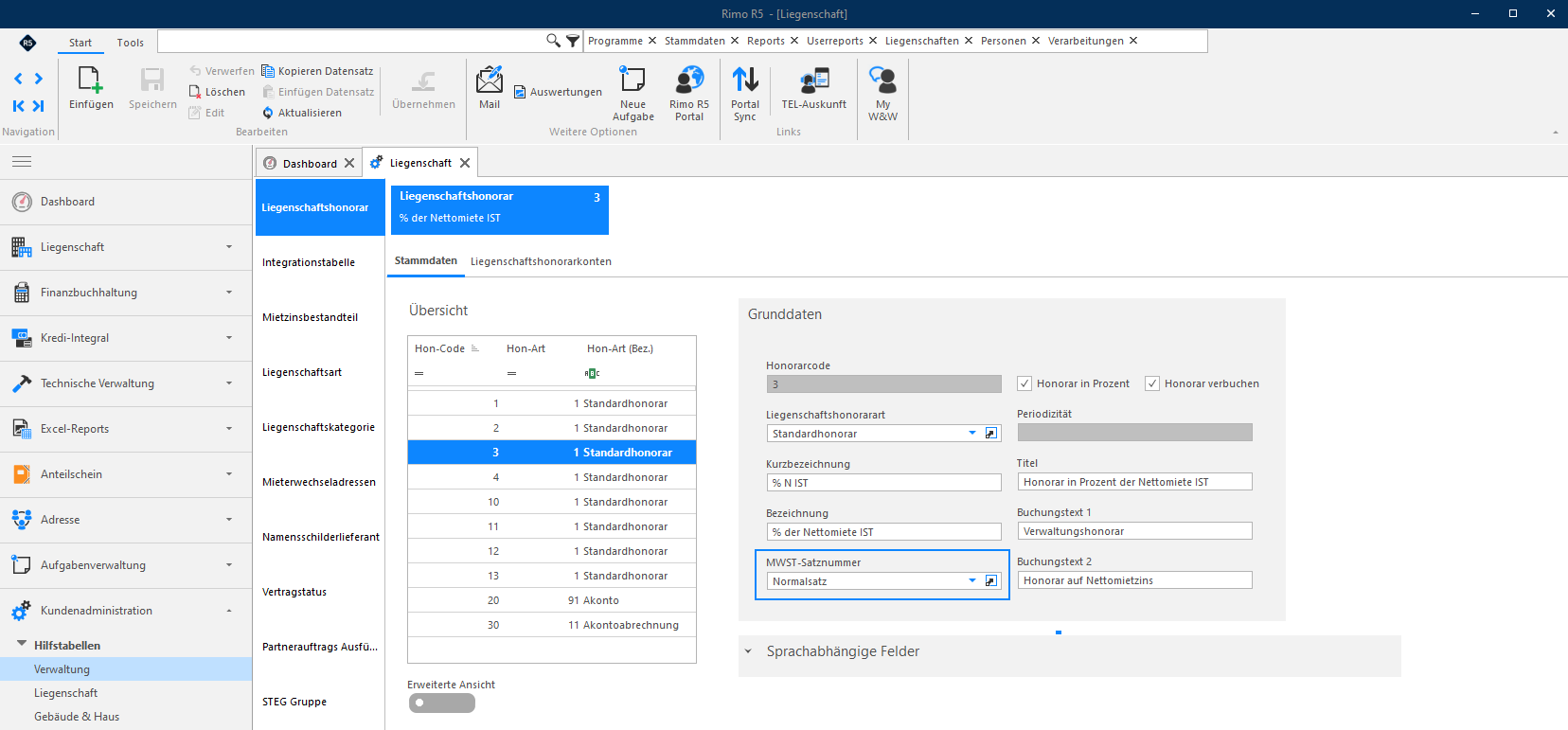The height and width of the screenshot is (730, 1568).
Task: Select Verwaltung under Hilfstabellen
Action: click(x=126, y=669)
